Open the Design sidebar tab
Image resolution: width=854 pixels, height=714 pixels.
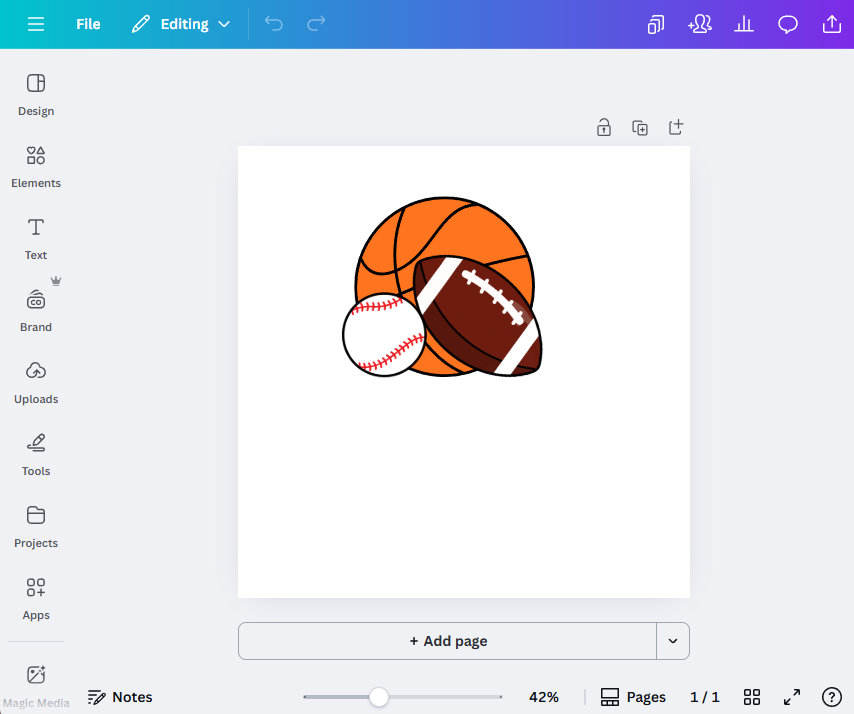coord(36,95)
